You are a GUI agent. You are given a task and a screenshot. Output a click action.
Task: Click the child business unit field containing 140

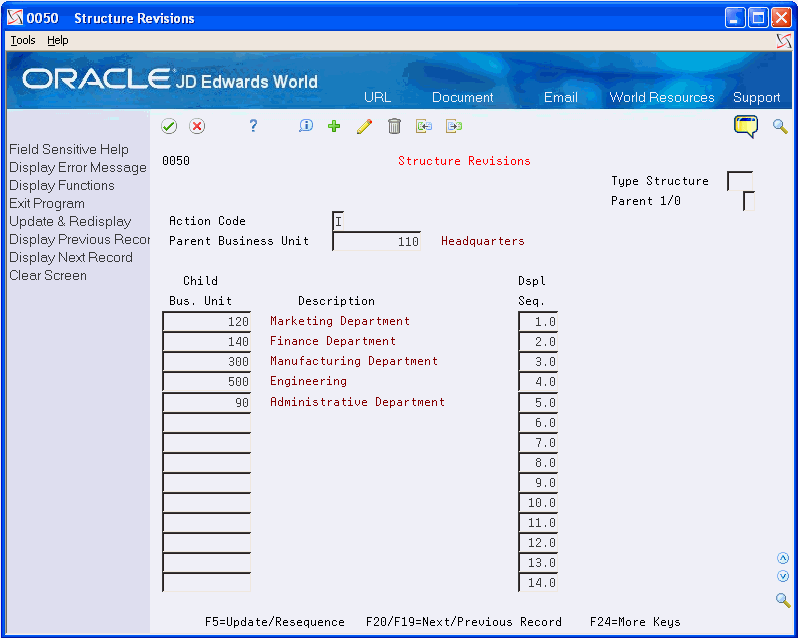click(207, 341)
